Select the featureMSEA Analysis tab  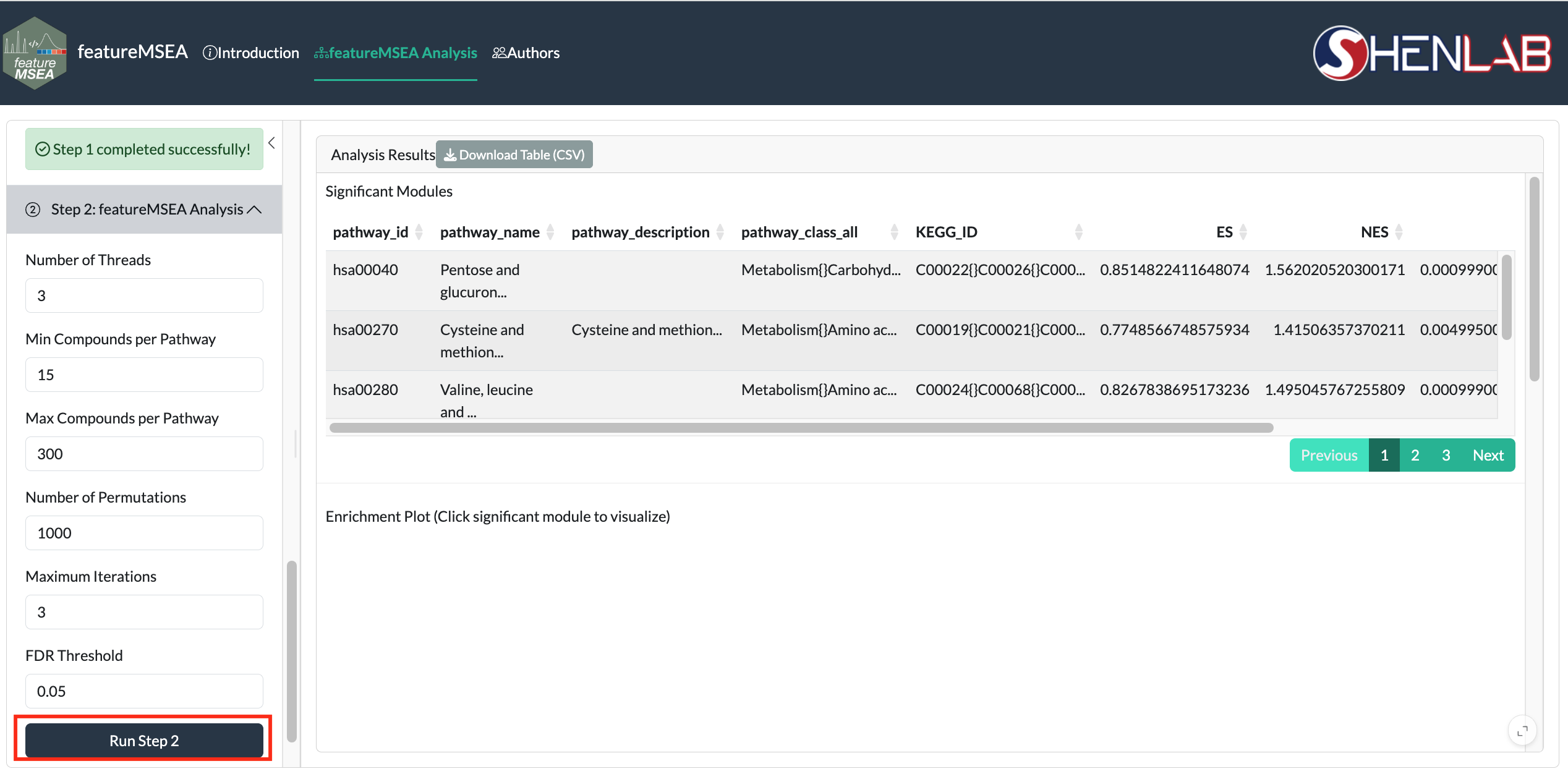click(x=396, y=53)
